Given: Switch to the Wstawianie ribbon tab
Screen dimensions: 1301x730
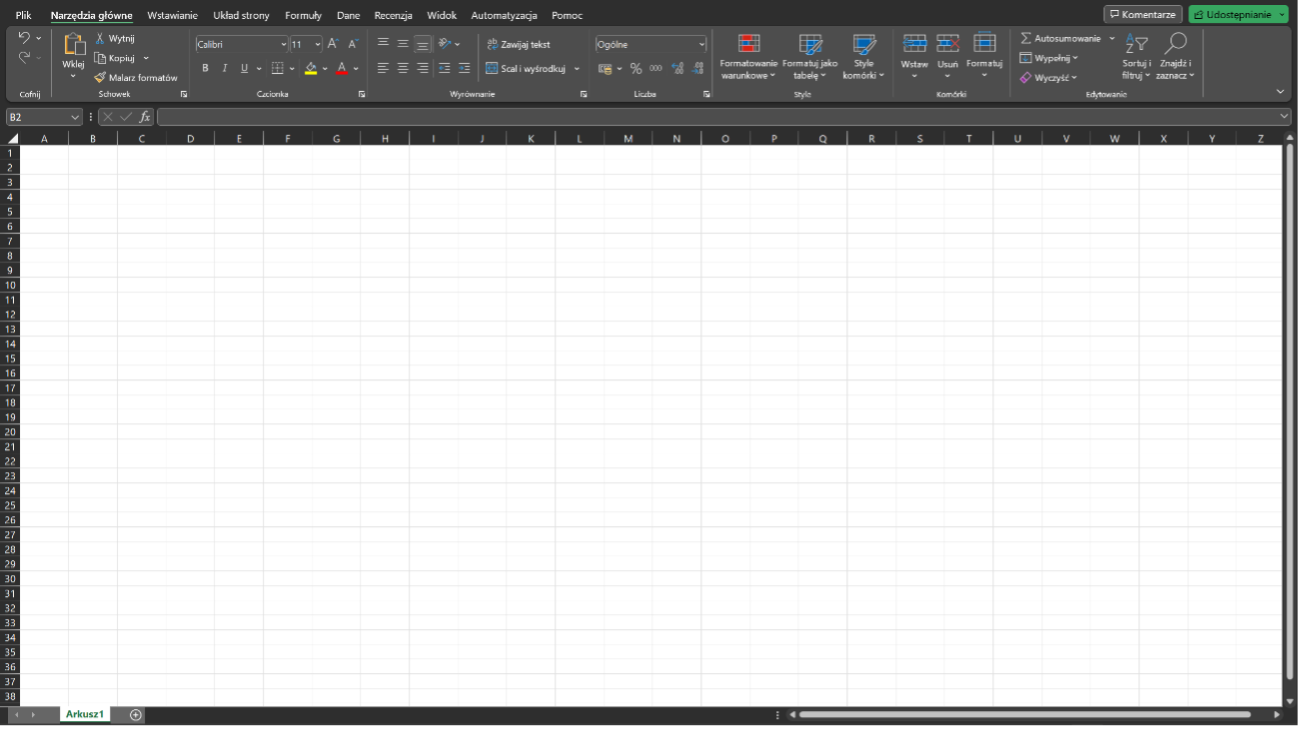Looking at the screenshot, I should coord(172,15).
